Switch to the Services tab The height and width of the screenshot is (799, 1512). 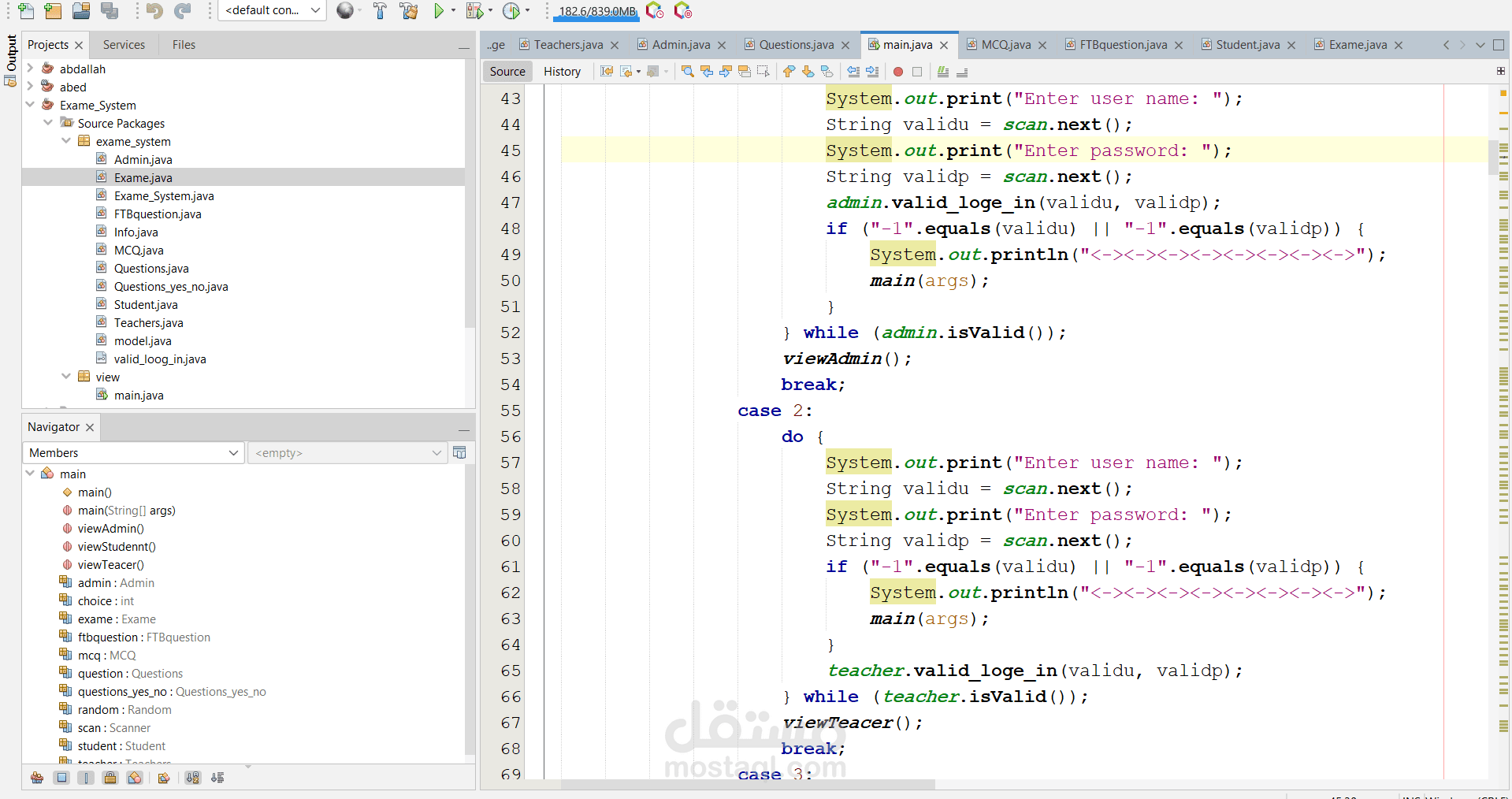point(124,45)
